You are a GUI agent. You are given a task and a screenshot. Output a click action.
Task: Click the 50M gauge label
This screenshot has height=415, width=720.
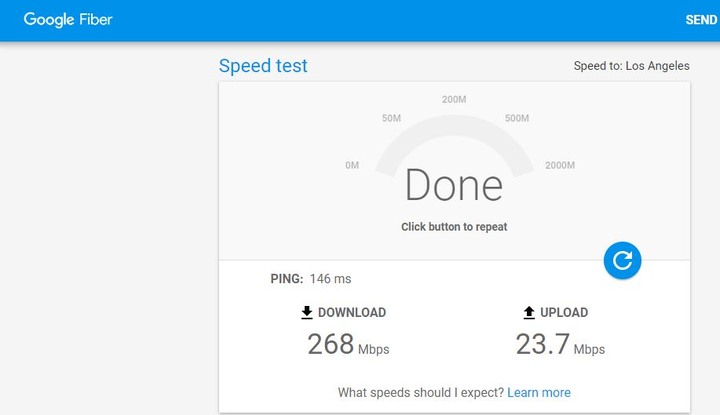(391, 118)
